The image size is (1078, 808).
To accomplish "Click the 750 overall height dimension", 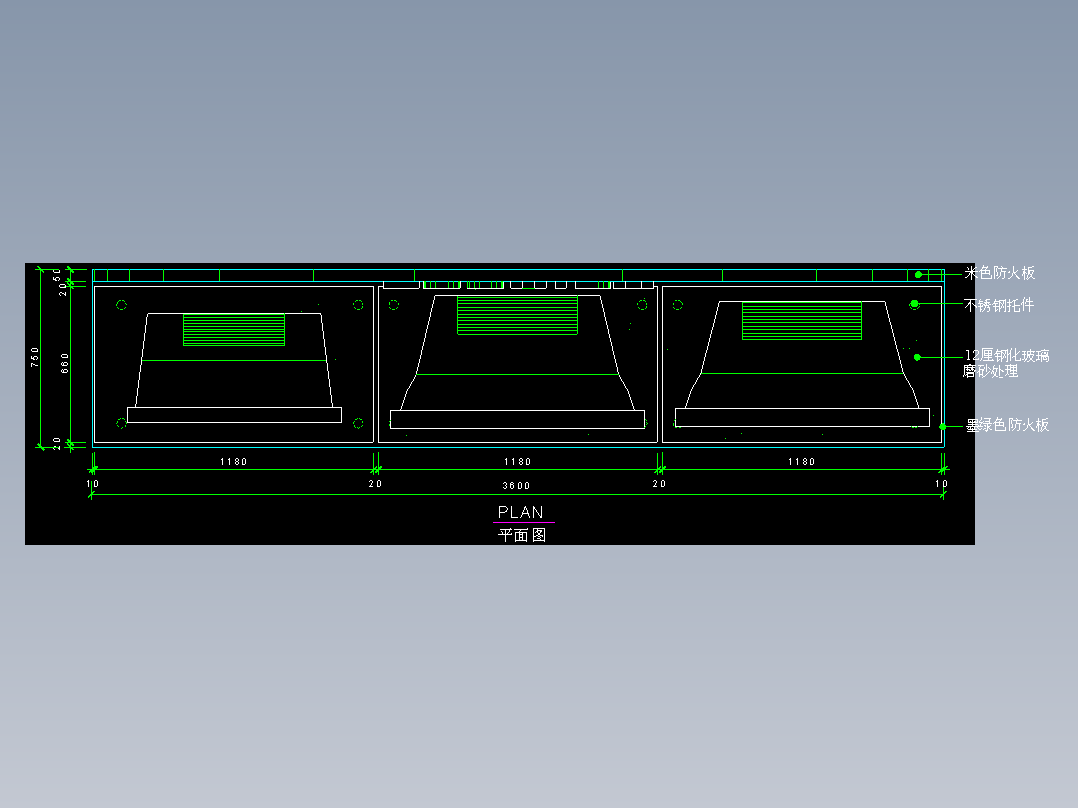I will coord(34,357).
